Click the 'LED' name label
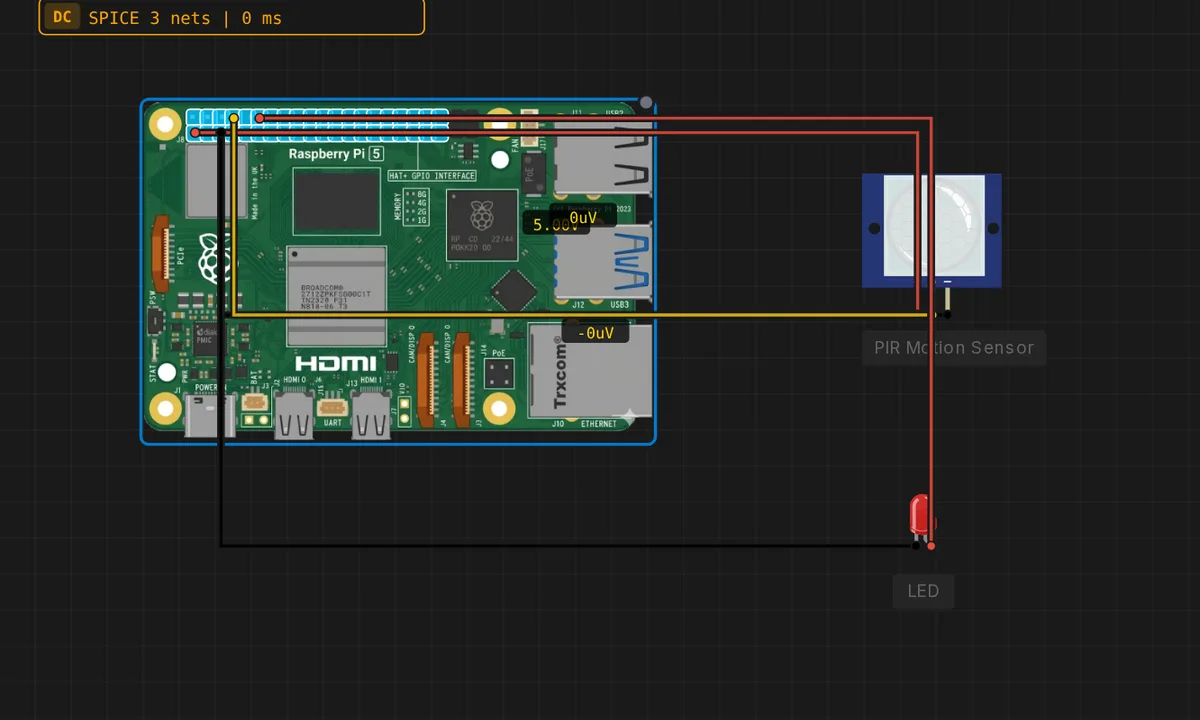 coord(923,591)
